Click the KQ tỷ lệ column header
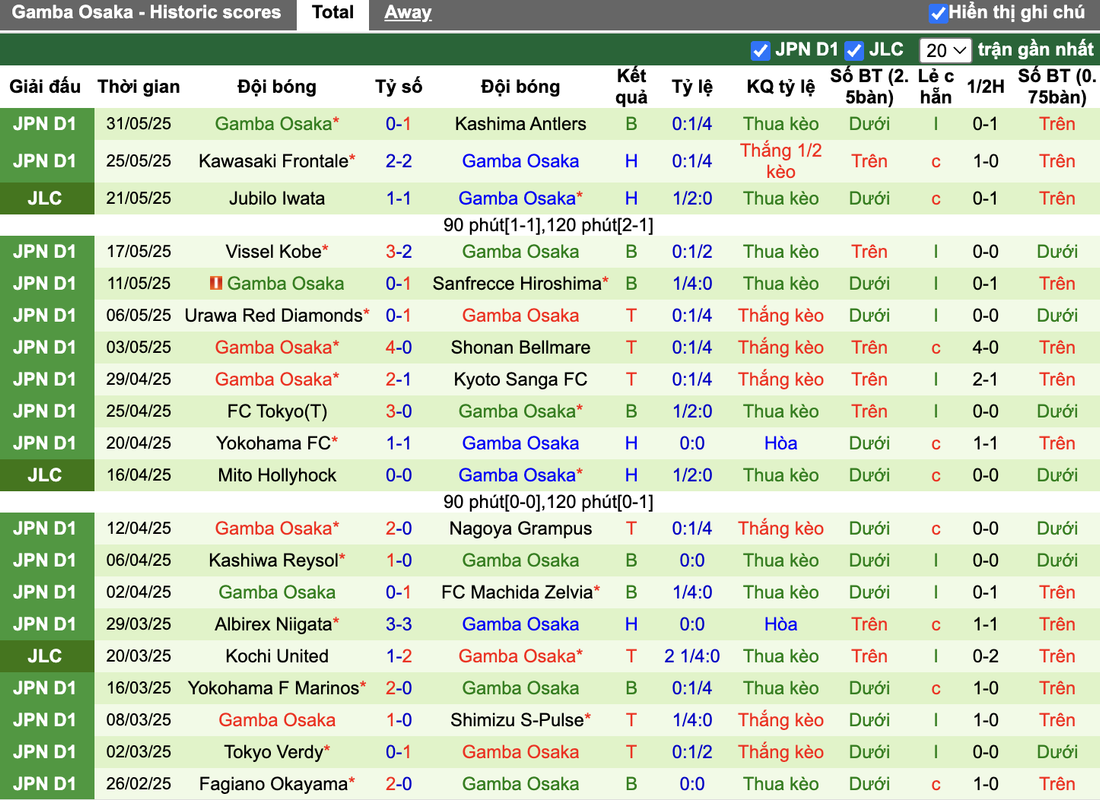1100x800 pixels. coord(780,86)
